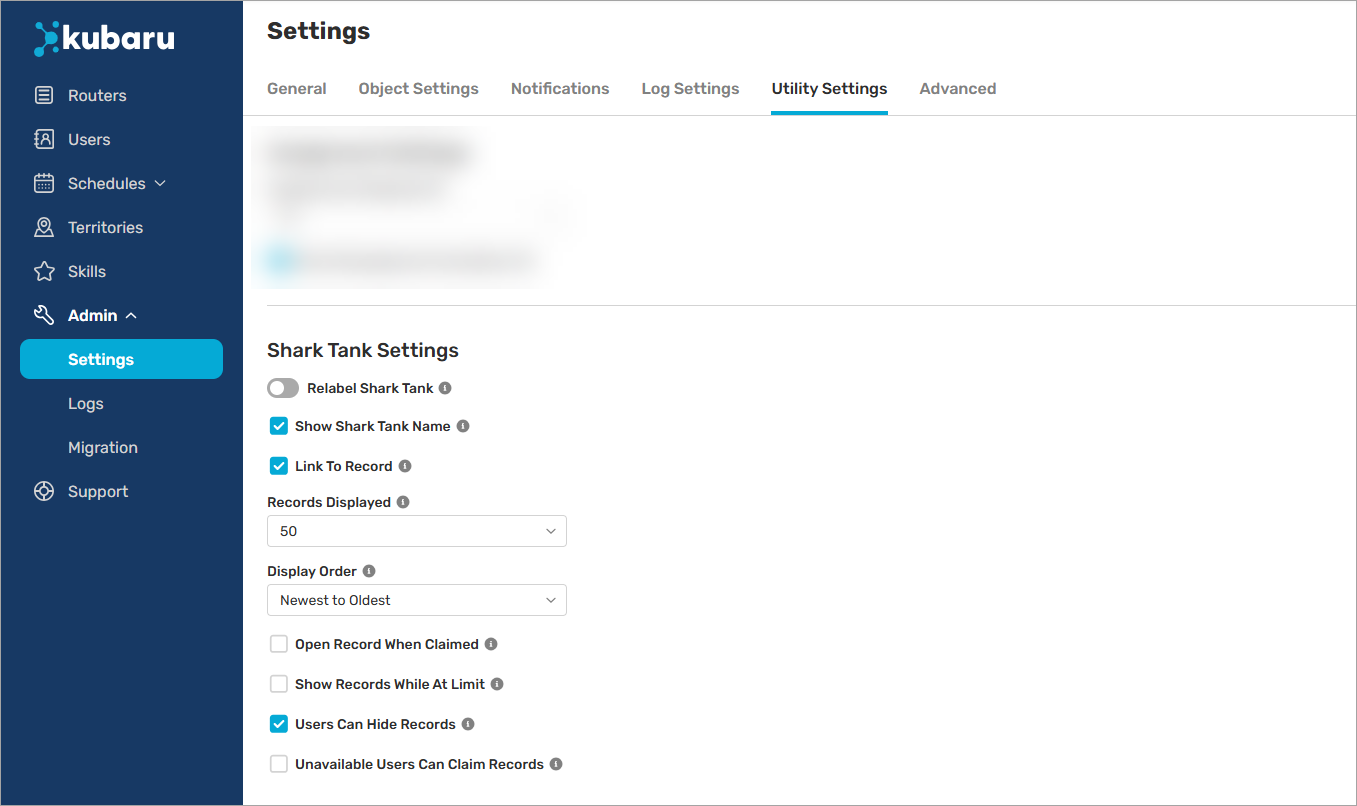The width and height of the screenshot is (1357, 806).
Task: Click the Skills star icon
Action: [x=44, y=272]
